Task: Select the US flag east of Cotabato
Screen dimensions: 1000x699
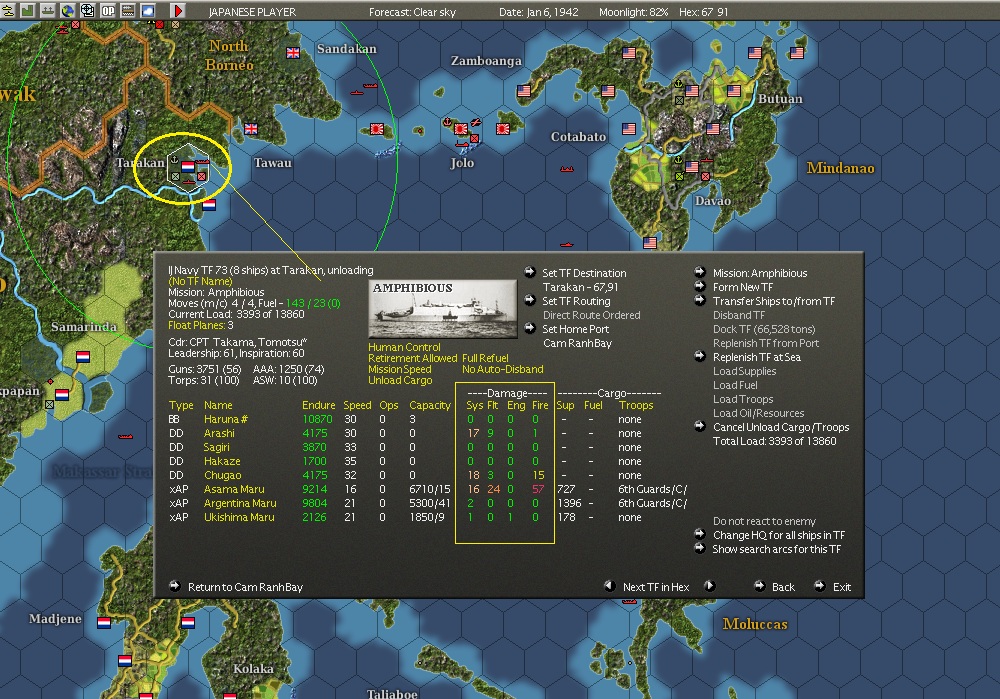Action: click(629, 129)
